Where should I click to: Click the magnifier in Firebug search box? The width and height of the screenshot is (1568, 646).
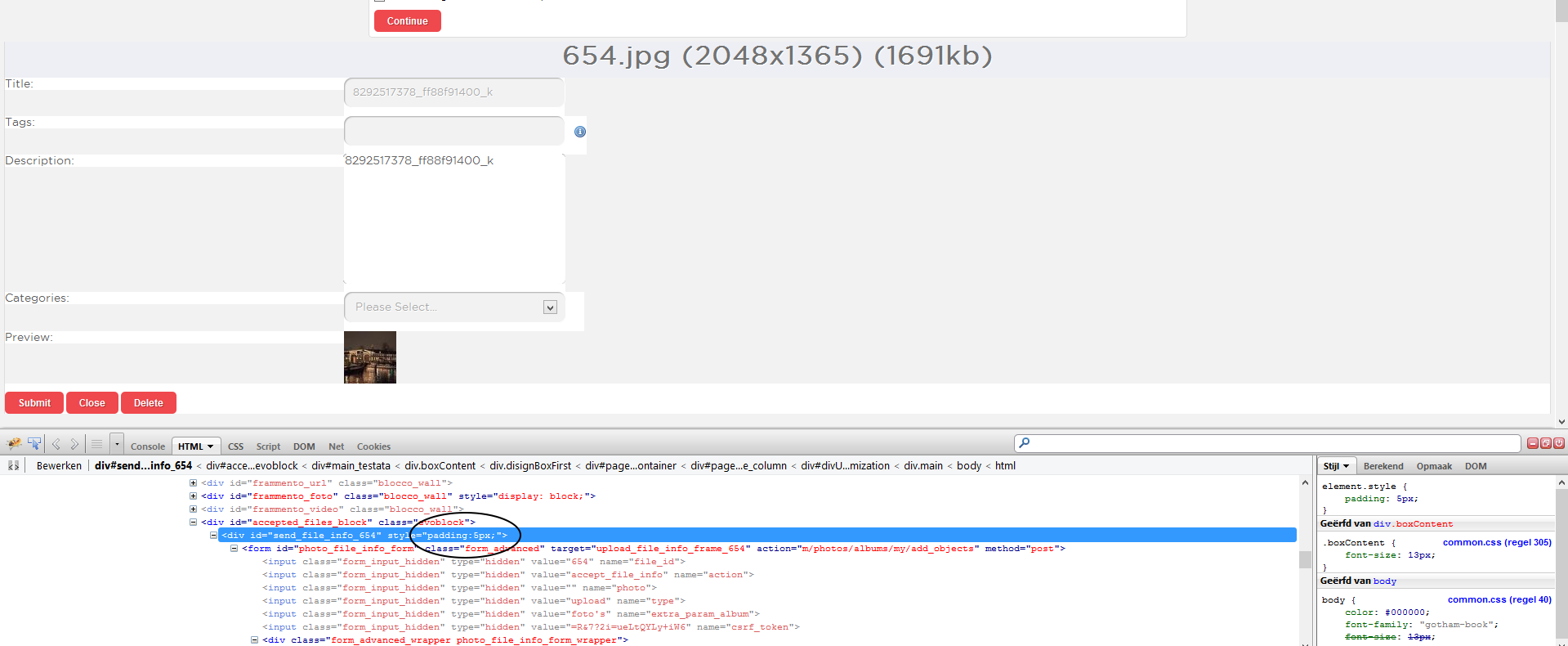[x=1025, y=443]
